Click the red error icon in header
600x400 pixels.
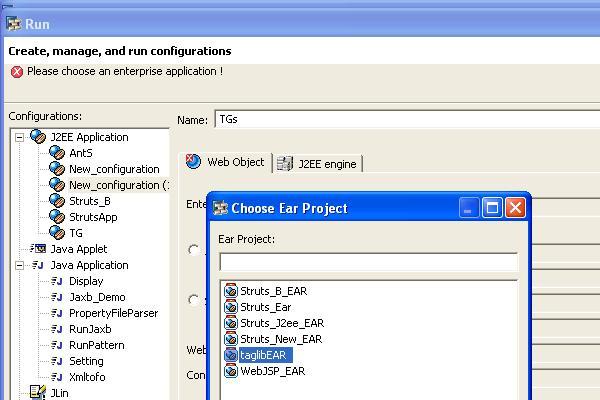point(17,72)
